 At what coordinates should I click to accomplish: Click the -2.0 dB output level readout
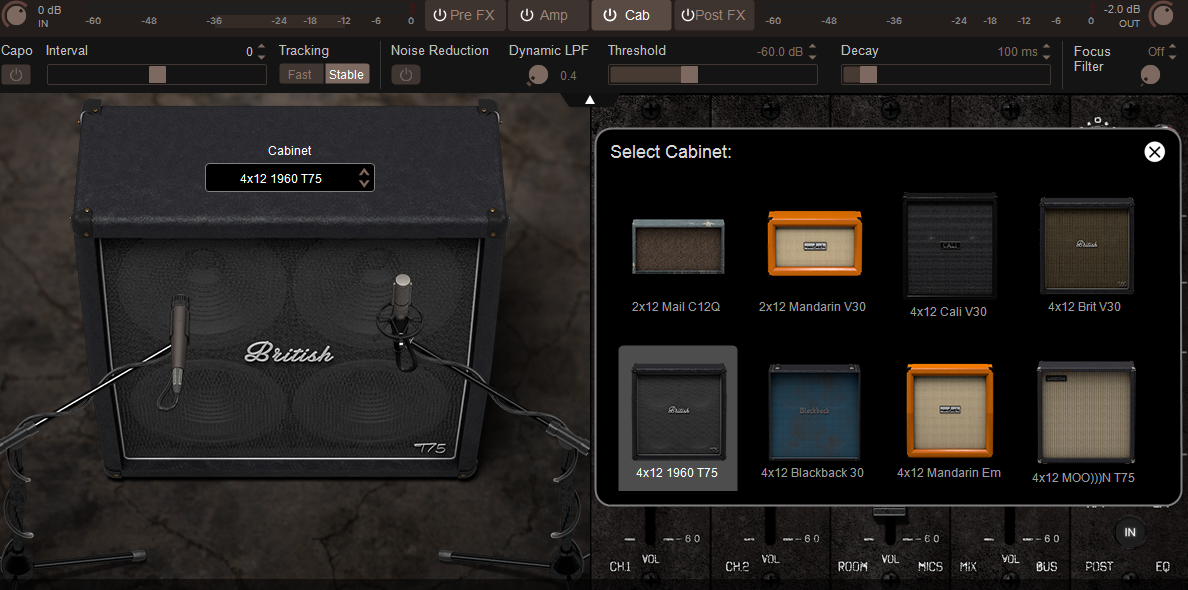(x=1121, y=9)
